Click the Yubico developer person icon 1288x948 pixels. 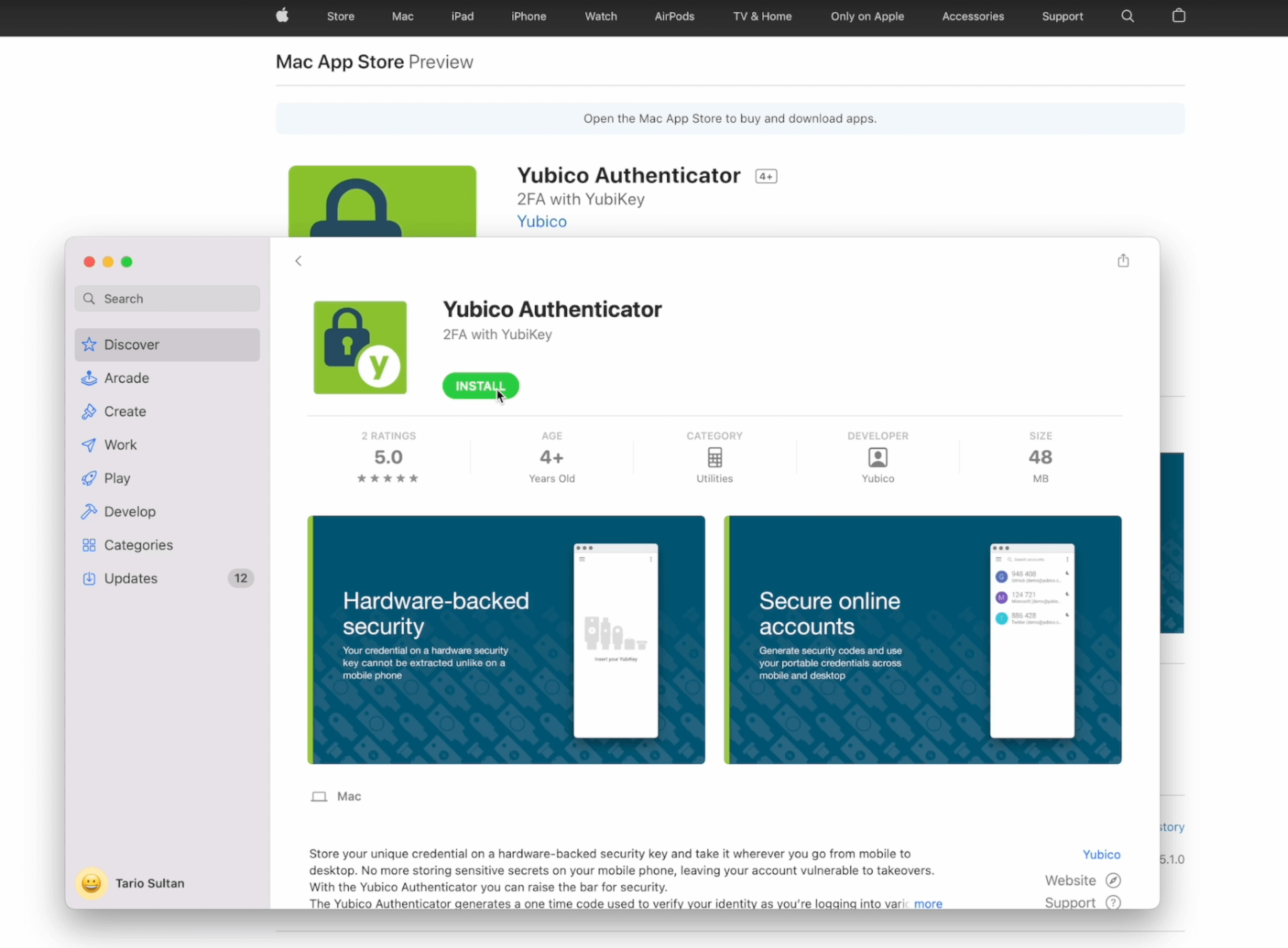tap(877, 457)
